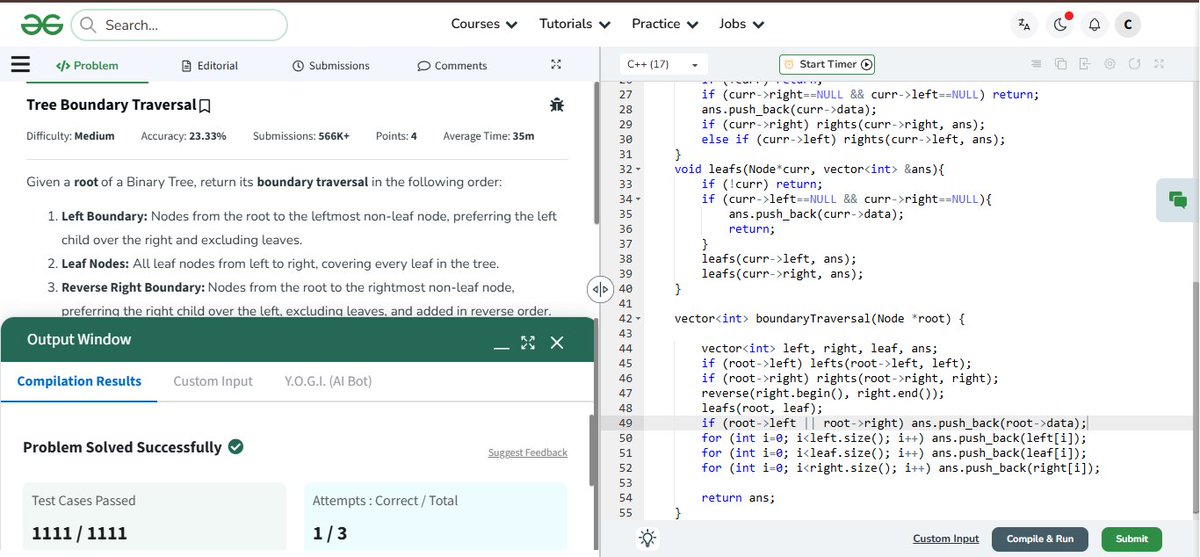Switch to the Comments tab
Screen dimensions: 1200x557
(452, 66)
